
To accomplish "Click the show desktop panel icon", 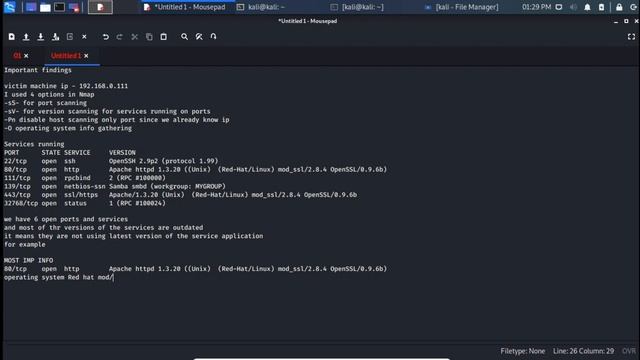I will [x=31, y=7].
